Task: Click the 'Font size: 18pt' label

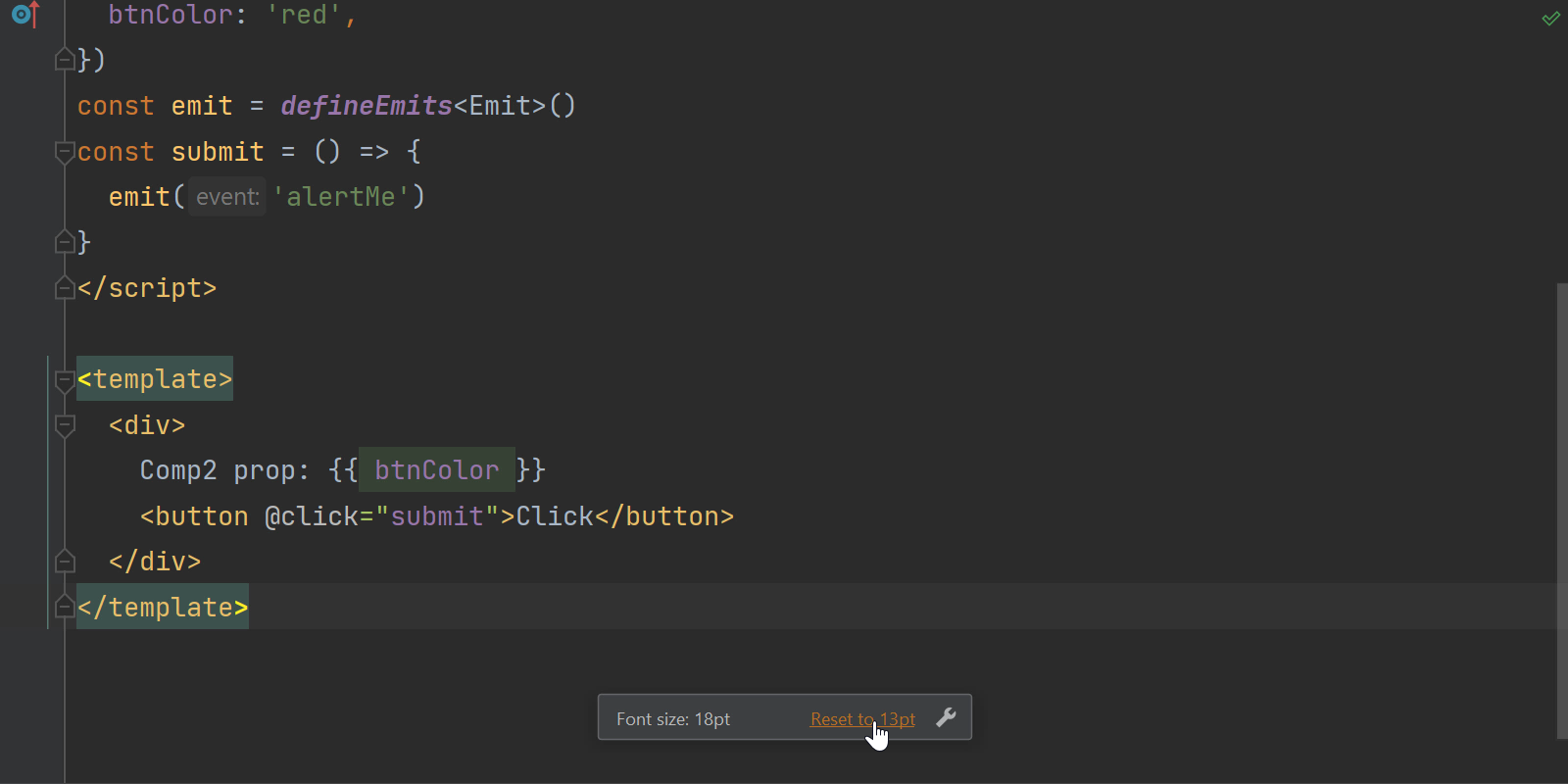Action: (673, 719)
